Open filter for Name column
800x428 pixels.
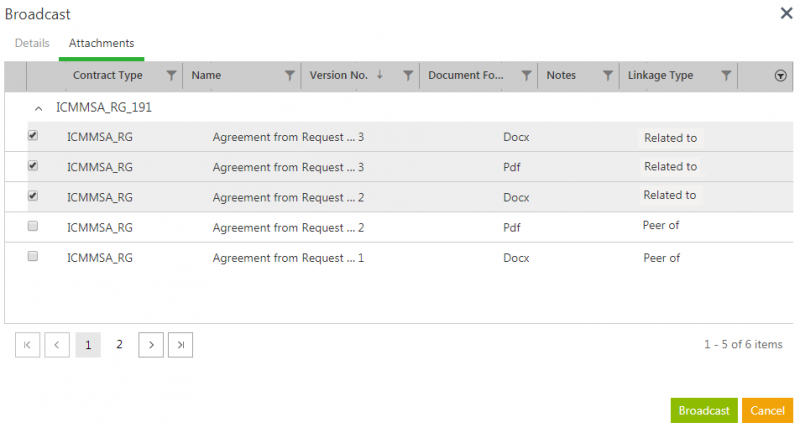click(290, 76)
